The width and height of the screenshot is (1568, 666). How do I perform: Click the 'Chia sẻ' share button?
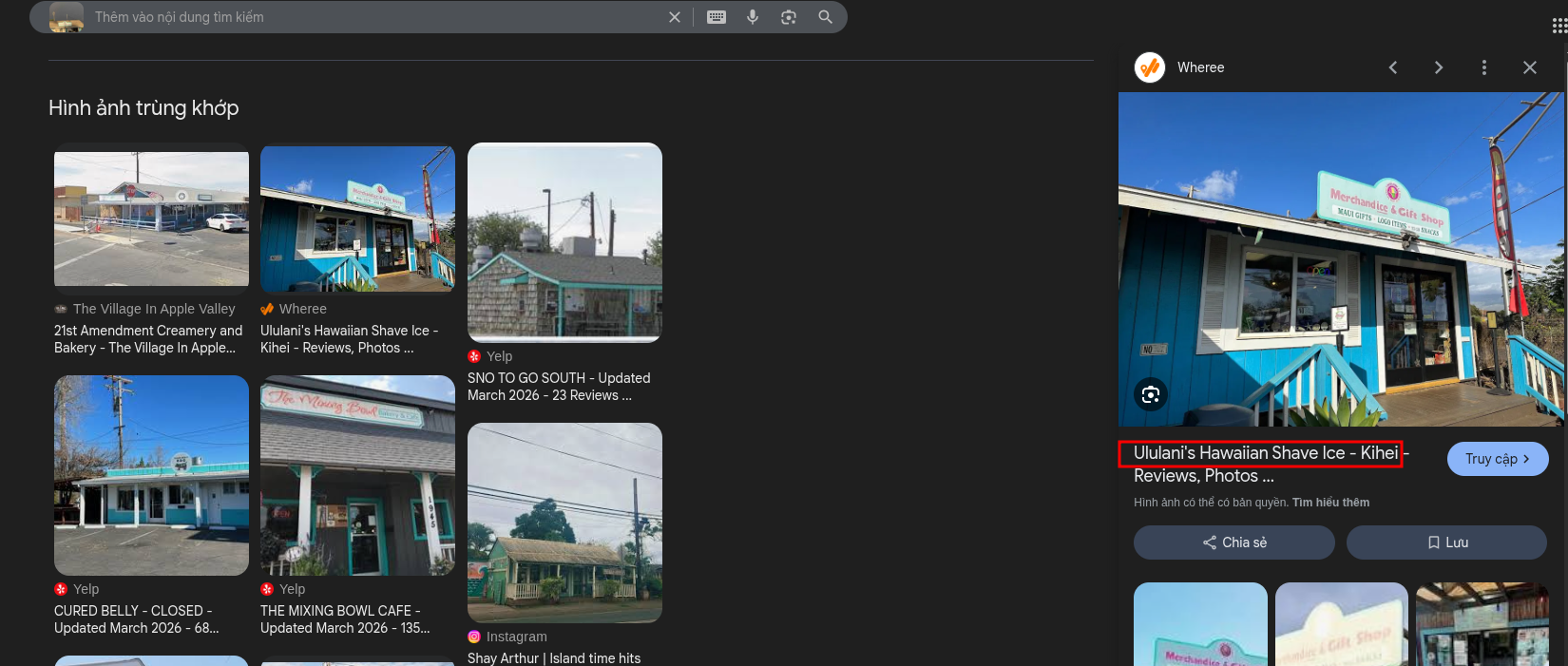(x=1234, y=542)
